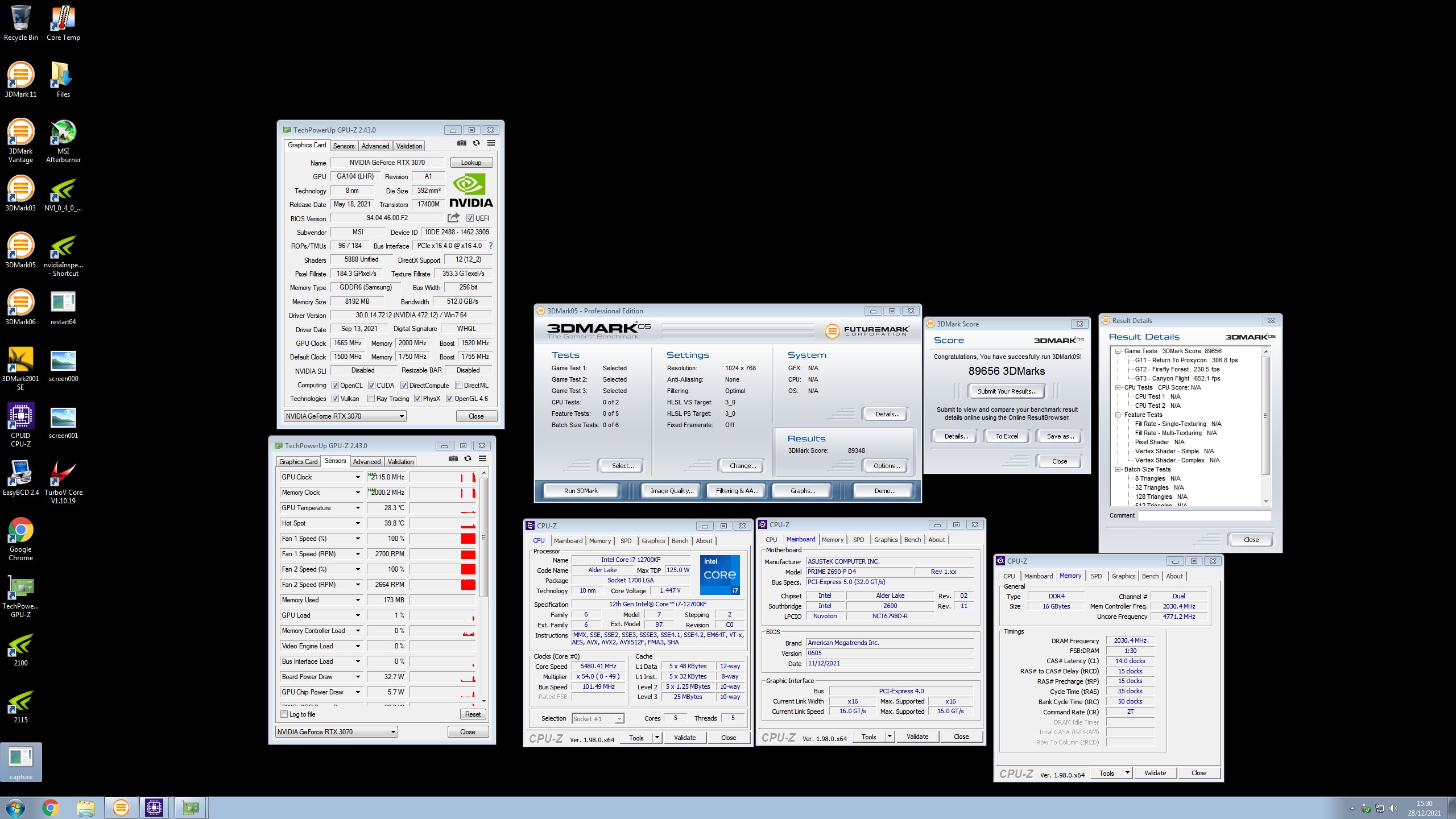Open the Recycle Bin desktop icon
The width and height of the screenshot is (1456, 819).
tap(20, 23)
